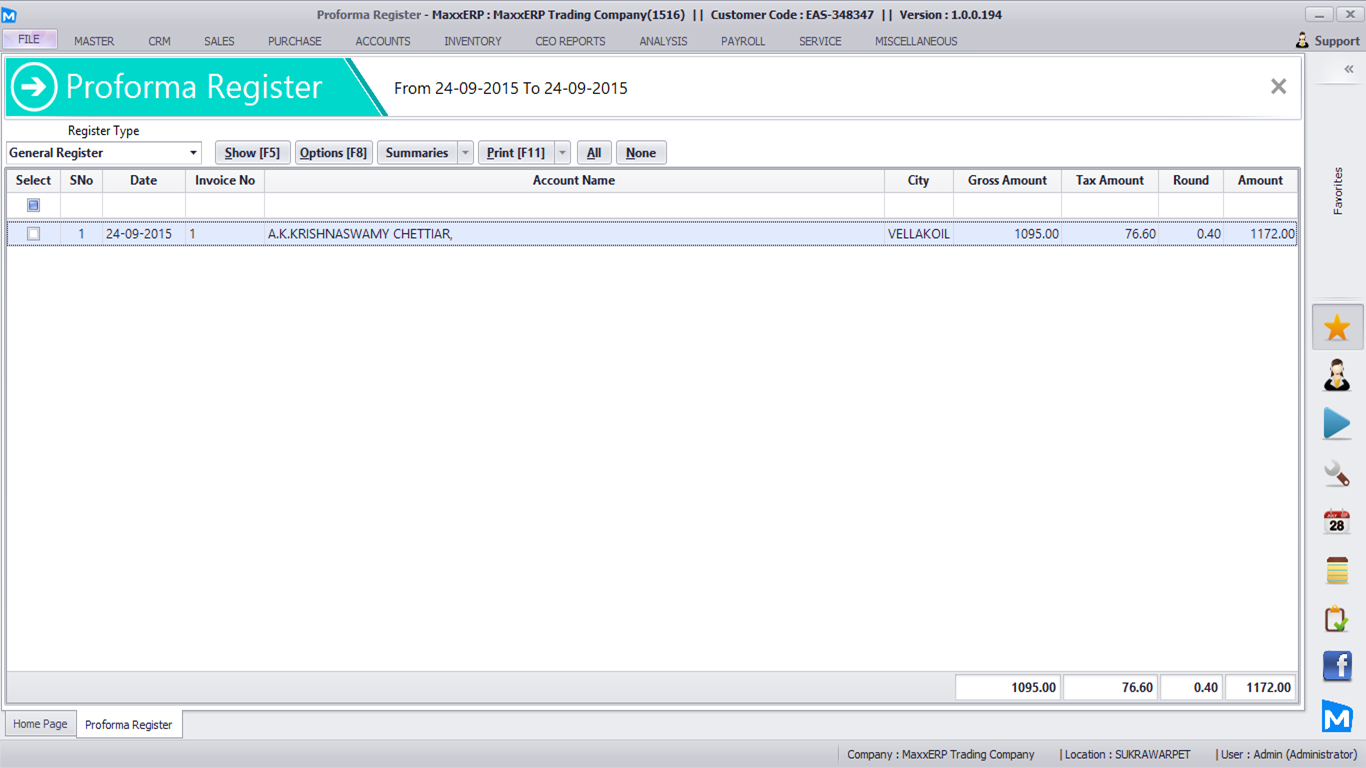Image resolution: width=1366 pixels, height=768 pixels.
Task: Open the calendar icon in sidebar
Action: pyautogui.click(x=1337, y=521)
